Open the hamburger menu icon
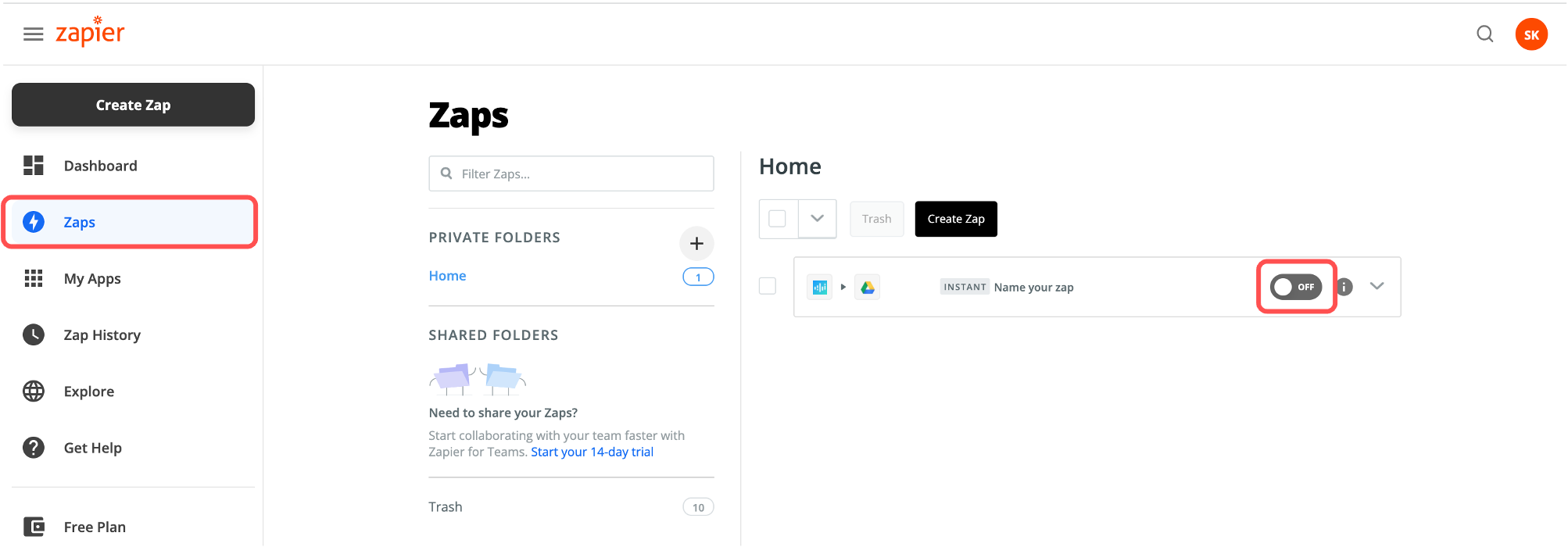This screenshot has height=547, width=1568. click(x=33, y=34)
